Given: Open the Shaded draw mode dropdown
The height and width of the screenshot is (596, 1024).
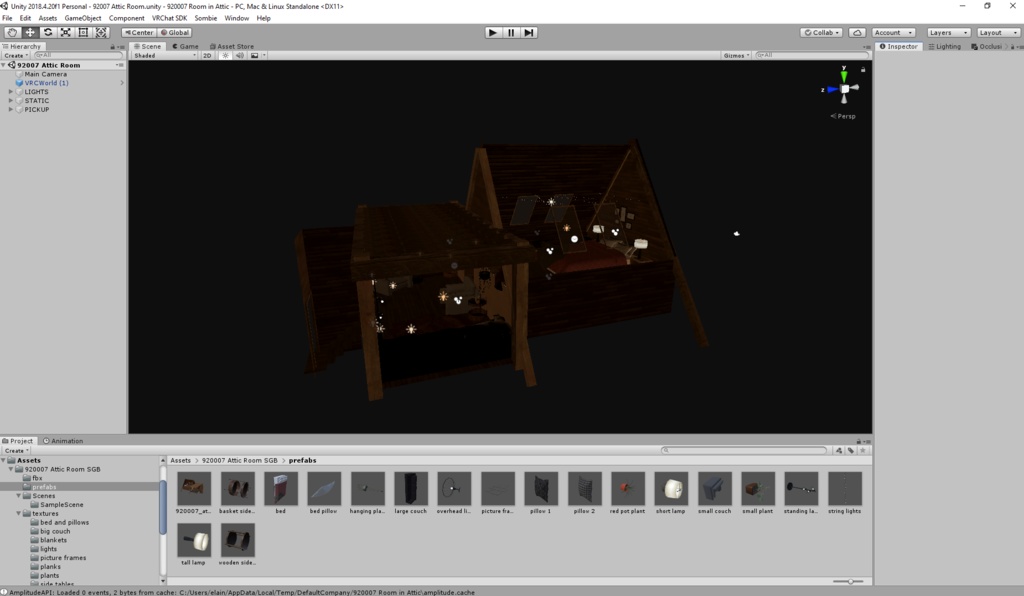Looking at the screenshot, I should (x=165, y=55).
